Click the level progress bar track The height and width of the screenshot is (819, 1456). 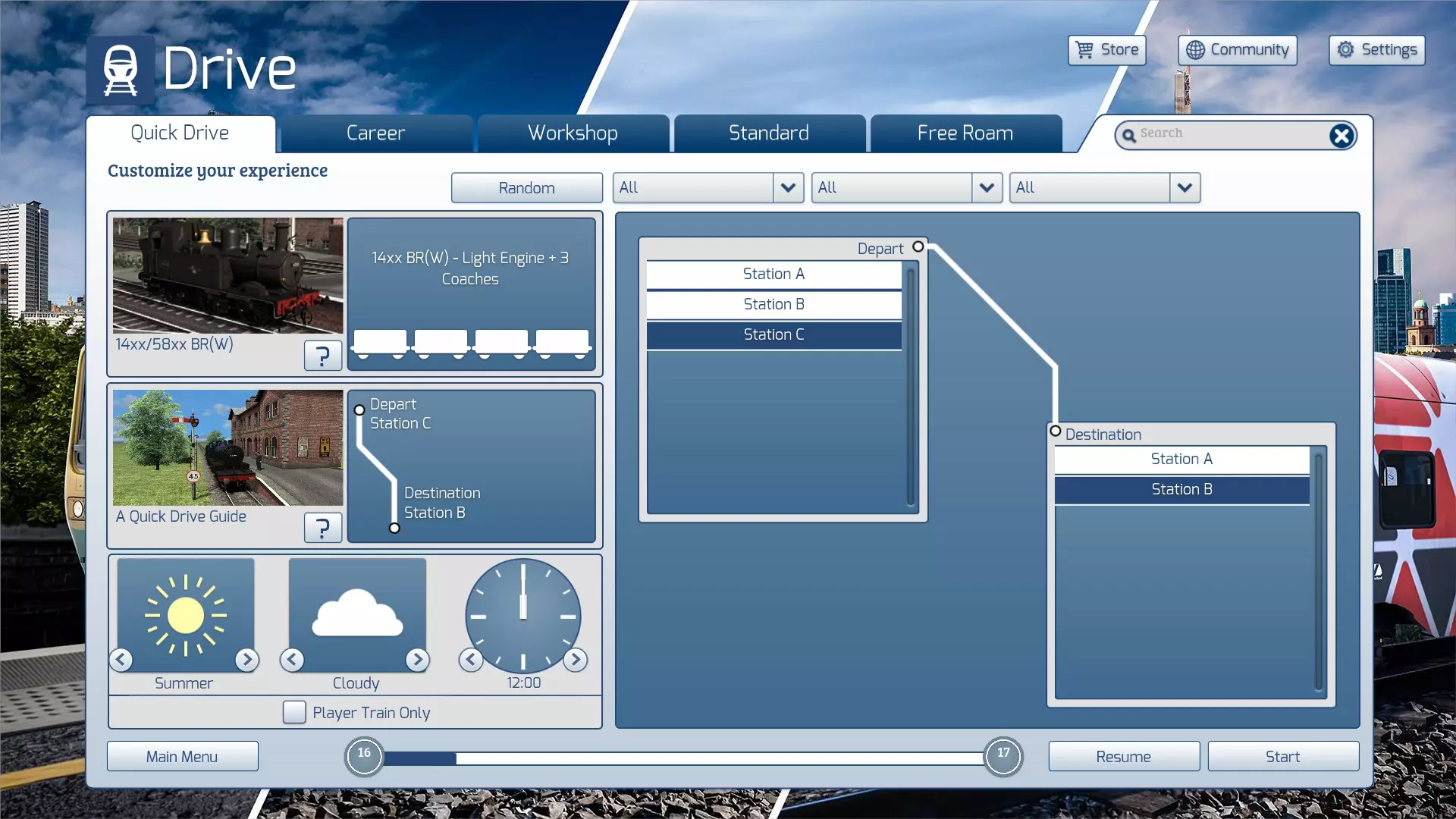[682, 758]
